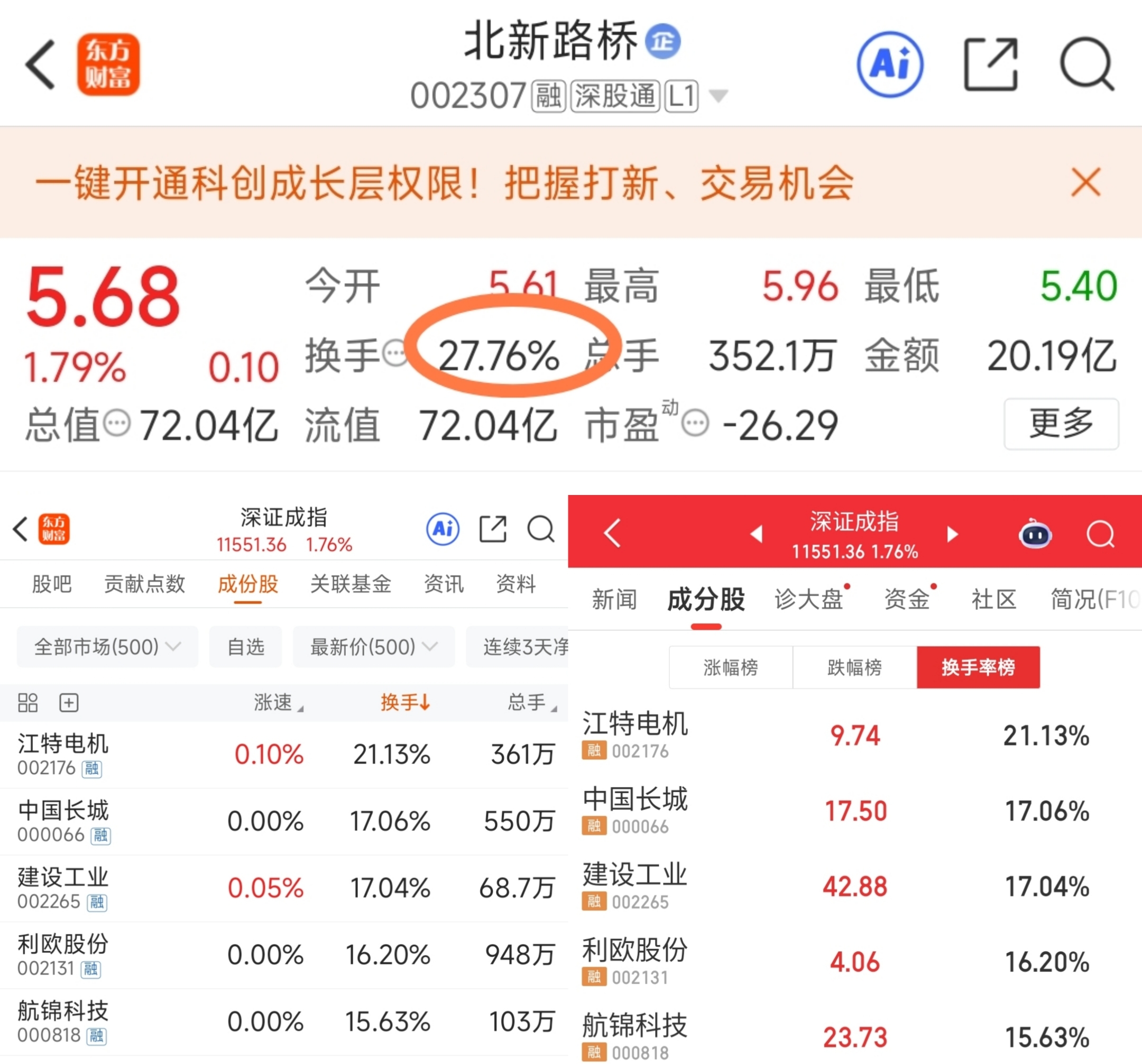The width and height of the screenshot is (1142, 1064).
Task: Launch the Ai assistant on 北新路桥 page
Action: pyautogui.click(x=890, y=65)
